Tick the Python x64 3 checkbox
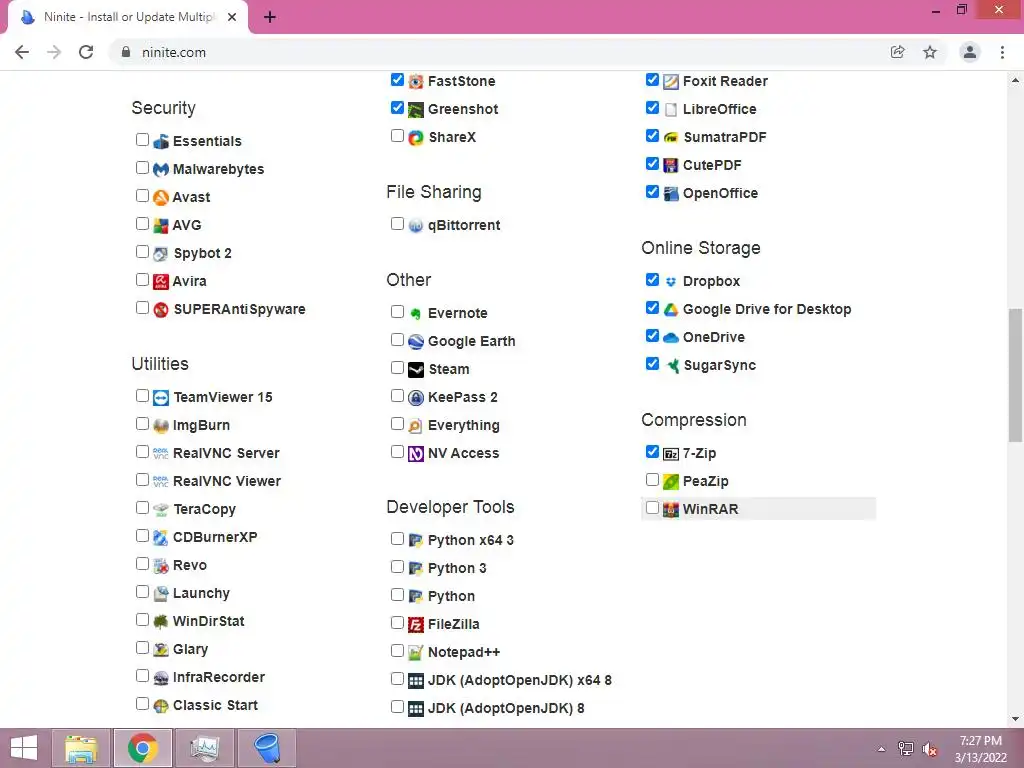The height and width of the screenshot is (768, 1024). (397, 539)
